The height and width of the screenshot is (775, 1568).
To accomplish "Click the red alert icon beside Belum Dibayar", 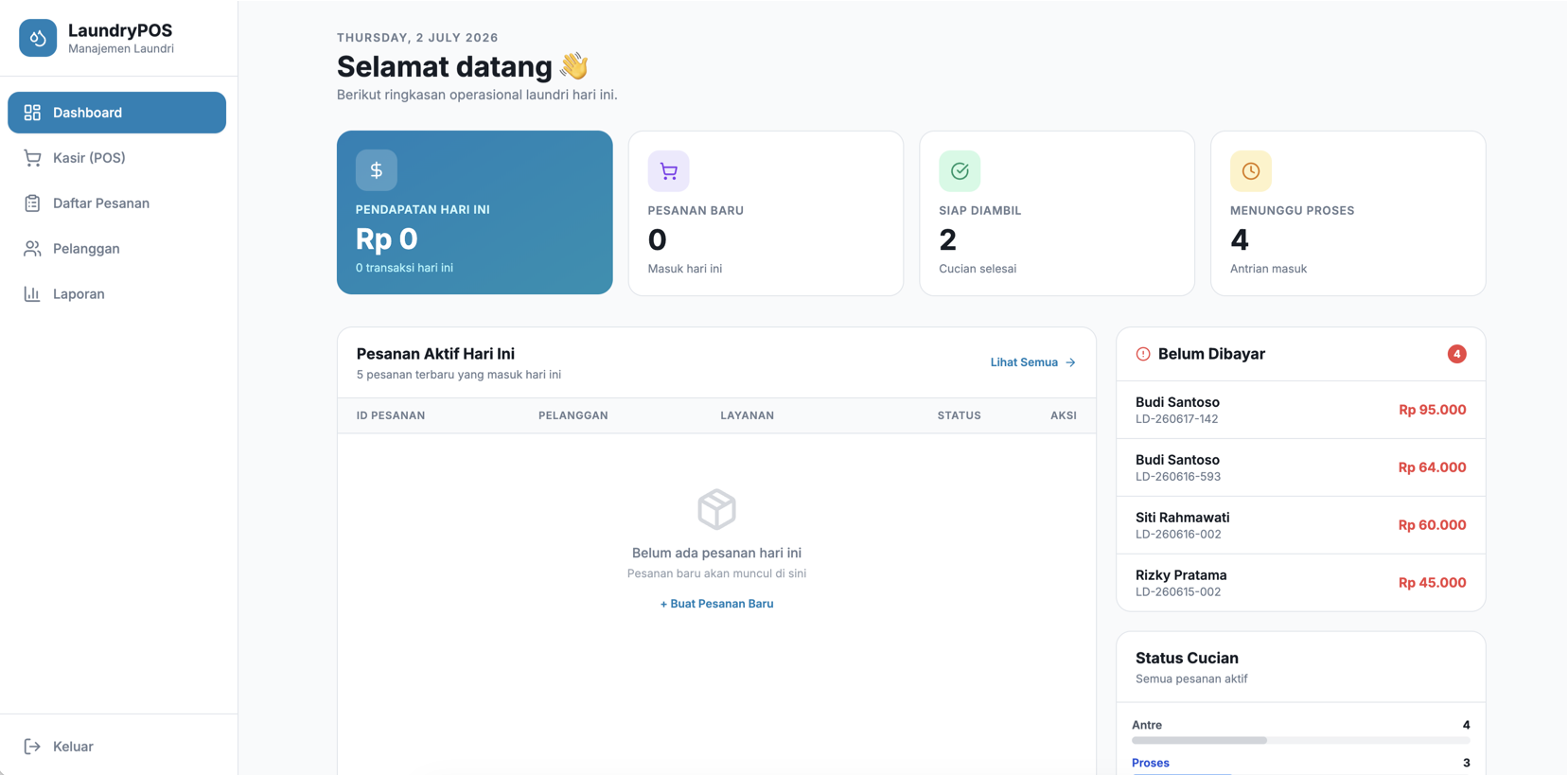I will point(1143,354).
